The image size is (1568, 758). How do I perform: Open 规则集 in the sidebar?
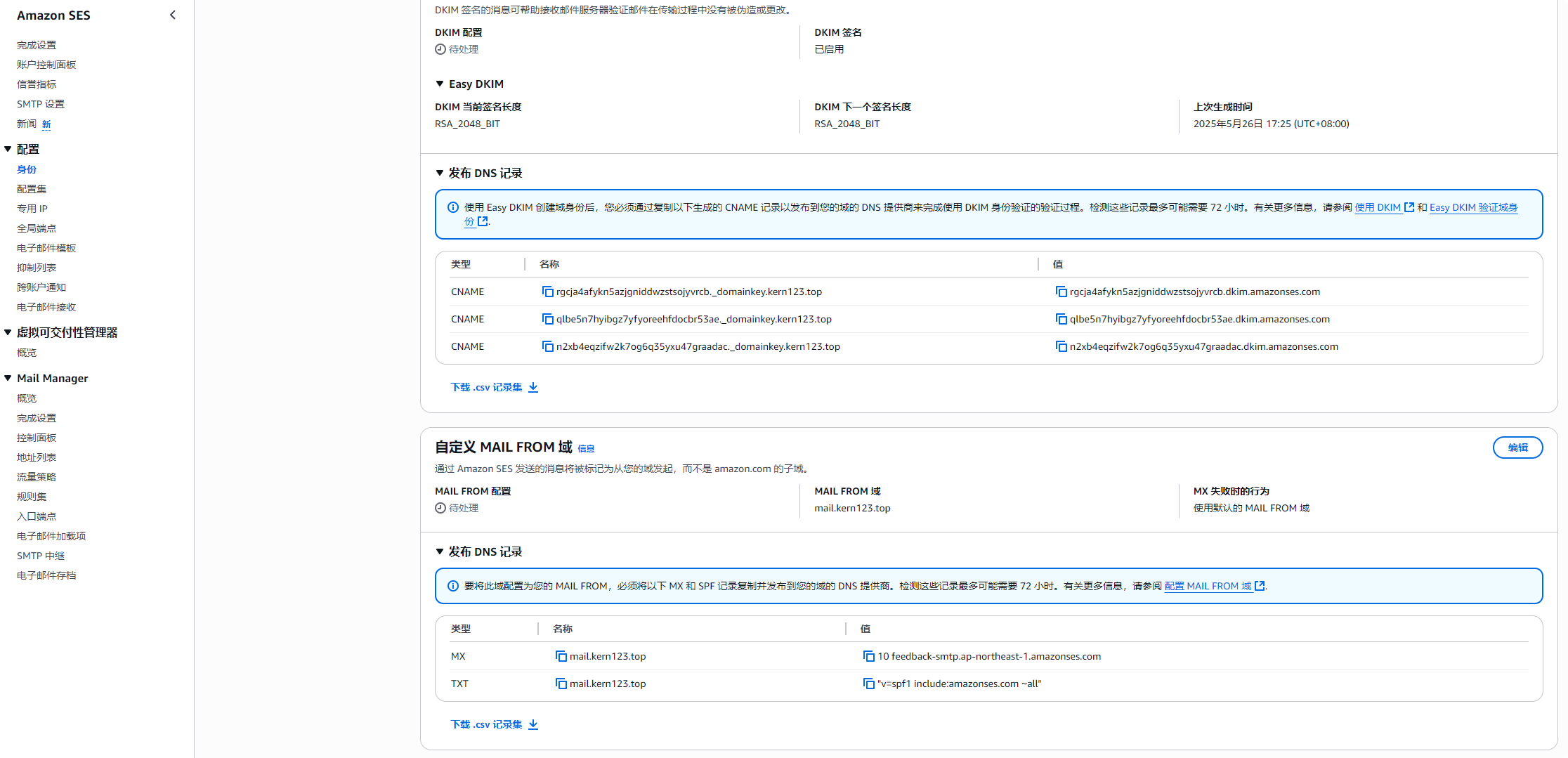pos(32,497)
